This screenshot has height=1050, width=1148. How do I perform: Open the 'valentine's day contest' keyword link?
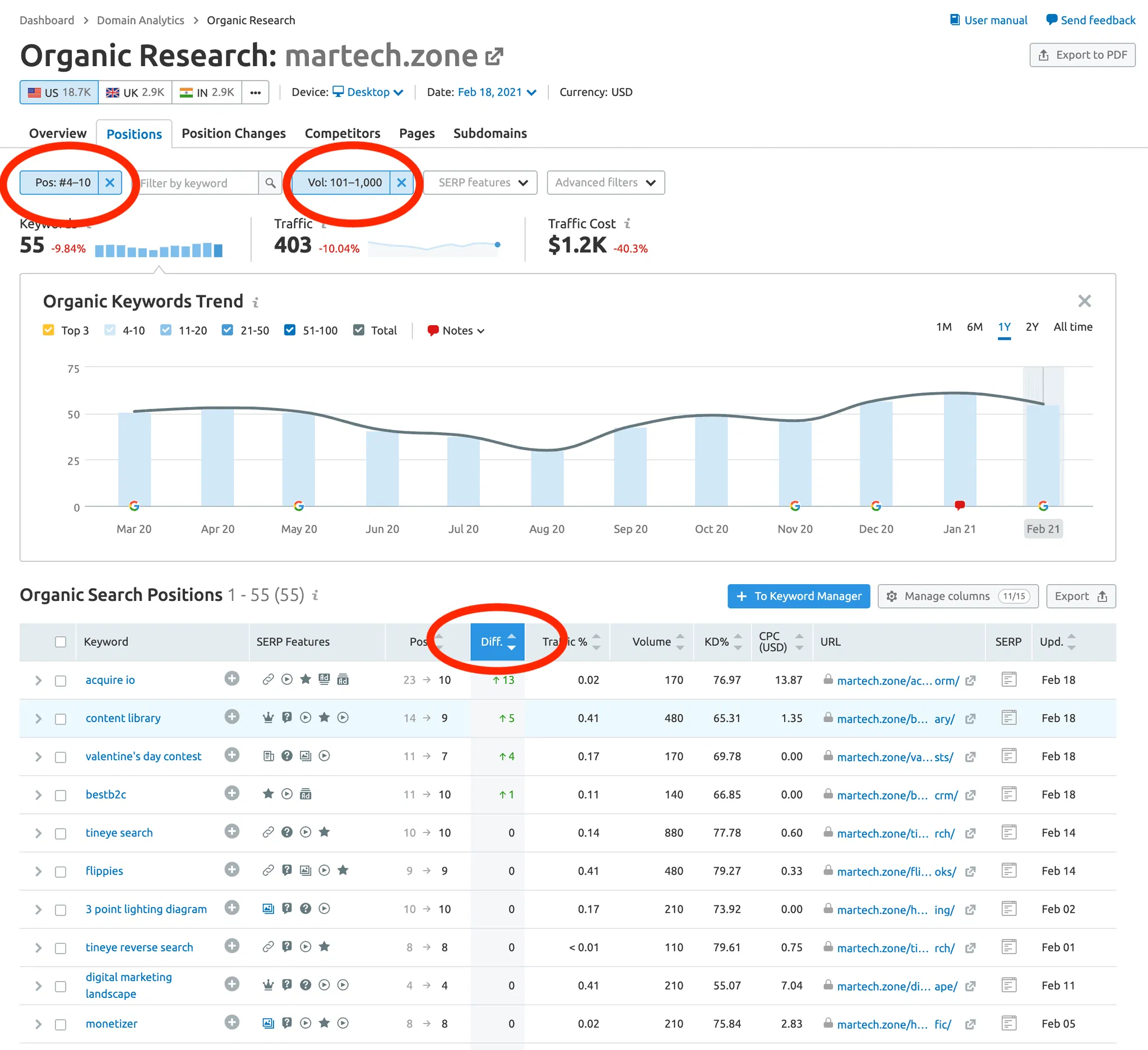[143, 756]
